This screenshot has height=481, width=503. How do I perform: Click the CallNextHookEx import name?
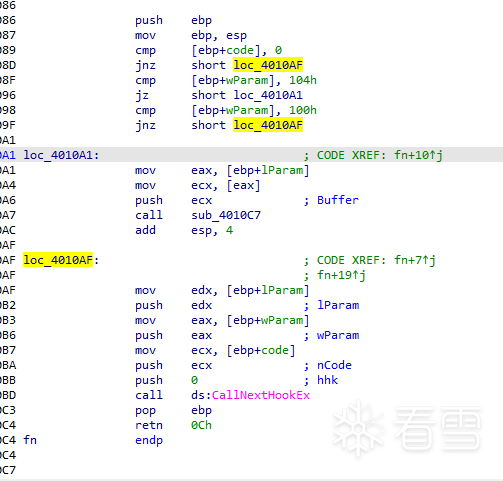[261, 395]
